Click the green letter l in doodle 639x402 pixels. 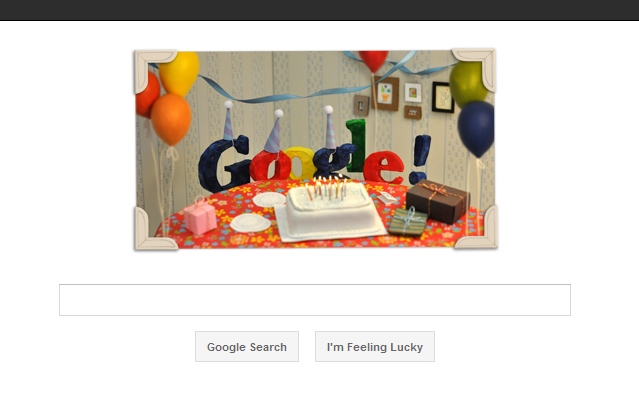coord(356,145)
